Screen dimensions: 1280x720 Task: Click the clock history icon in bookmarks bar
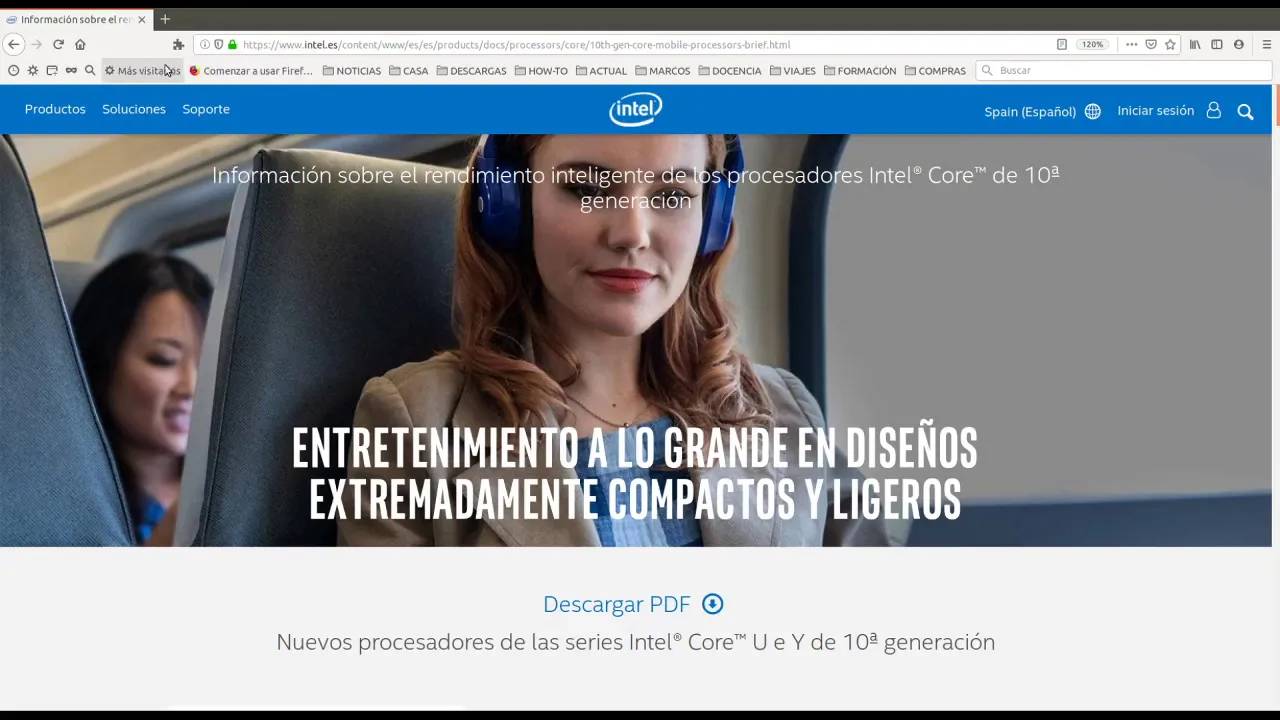(x=14, y=70)
